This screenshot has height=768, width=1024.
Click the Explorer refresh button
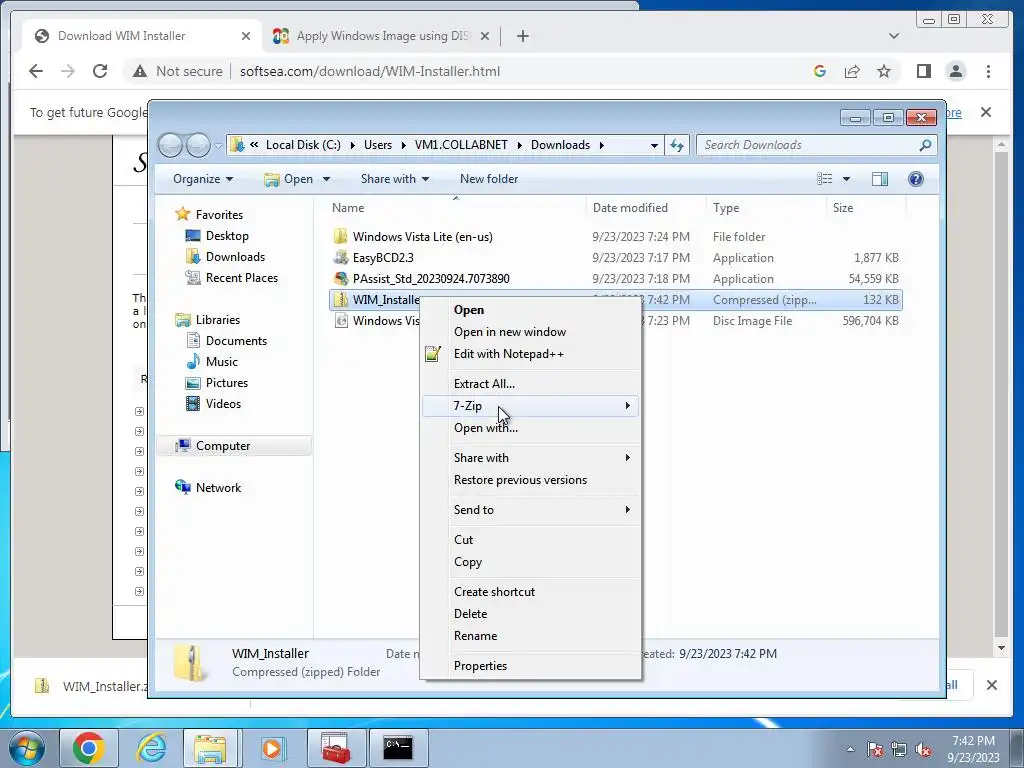coord(677,145)
